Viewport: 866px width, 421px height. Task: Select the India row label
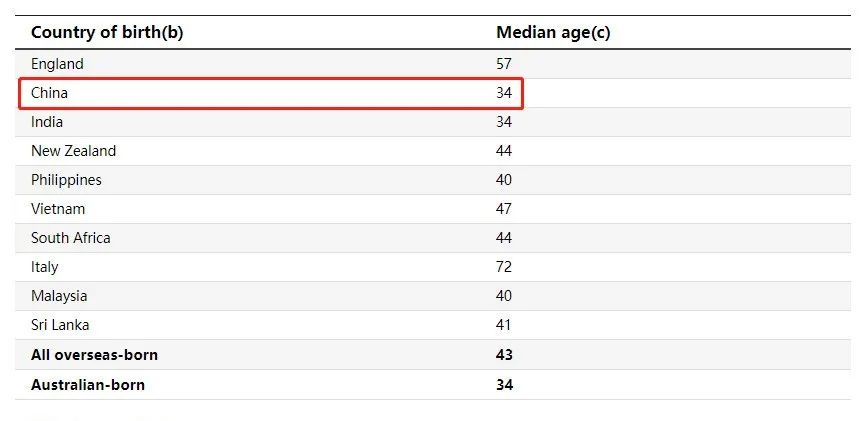47,122
